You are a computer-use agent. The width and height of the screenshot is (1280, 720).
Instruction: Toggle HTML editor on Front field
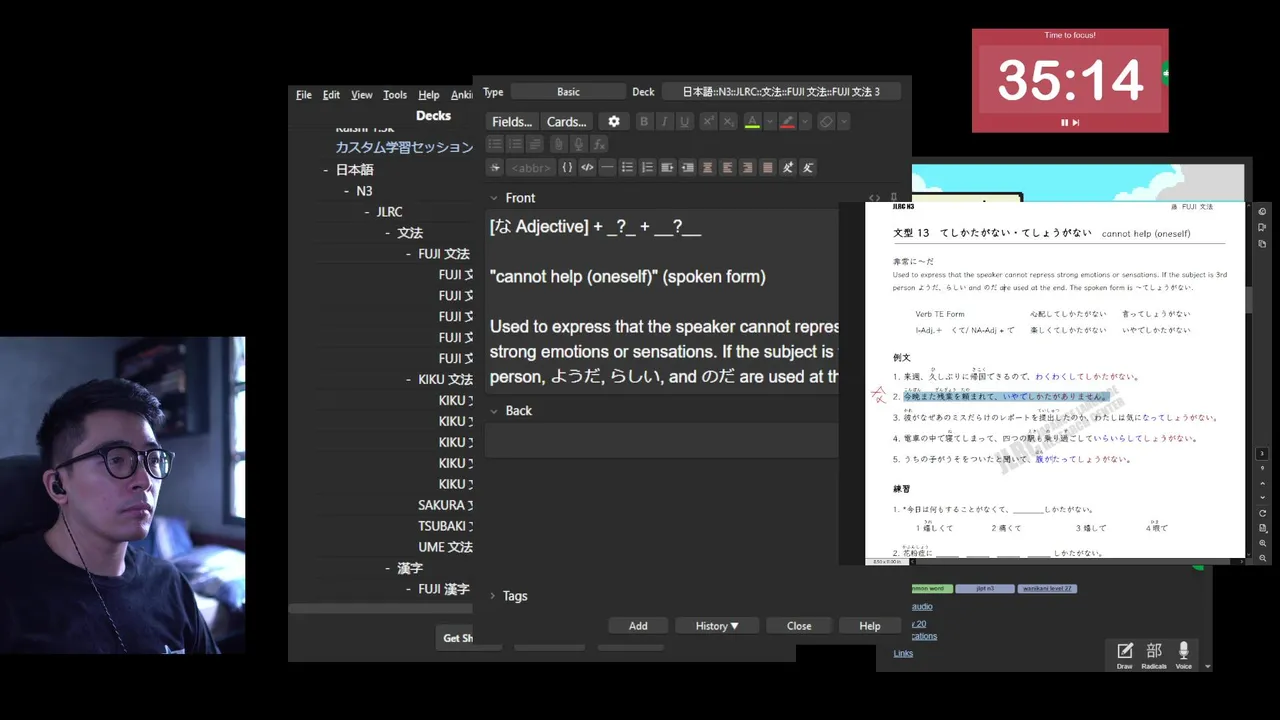(874, 198)
